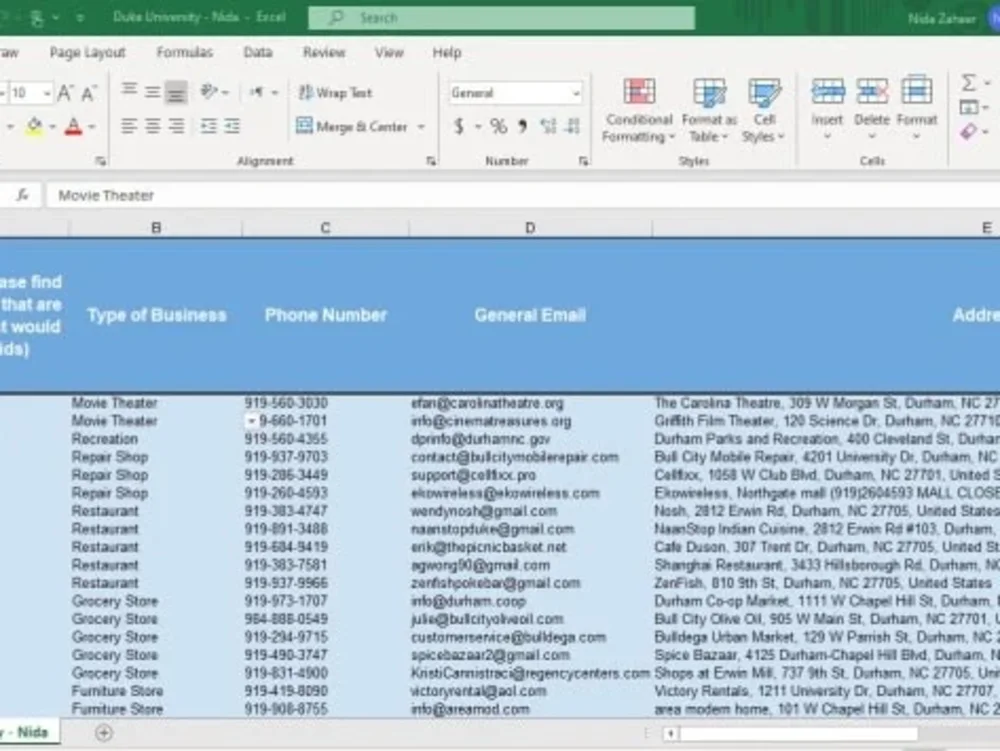The image size is (1000, 751).
Task: Open the Formulas tab
Action: 185,52
